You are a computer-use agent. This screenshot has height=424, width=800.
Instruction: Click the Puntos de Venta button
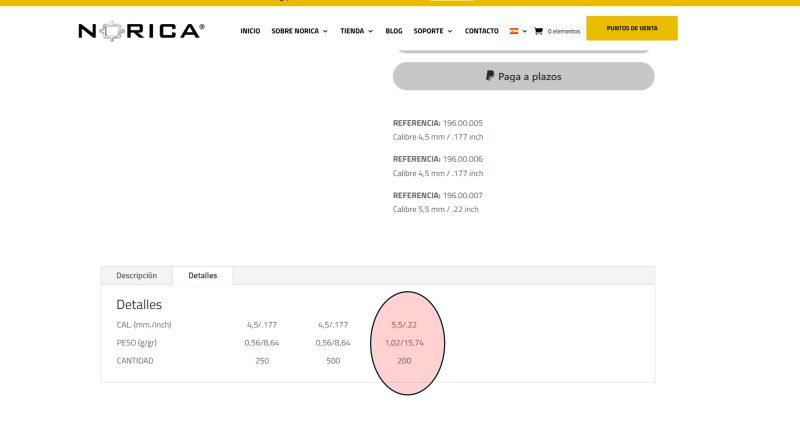[x=631, y=28]
